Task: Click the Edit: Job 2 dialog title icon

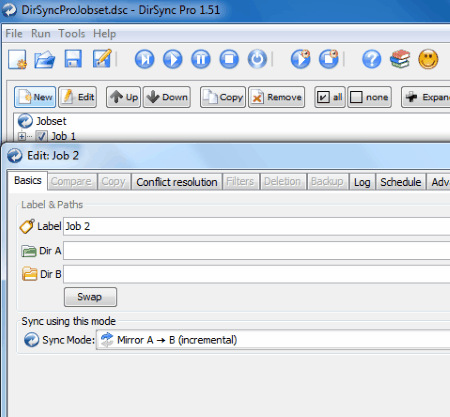Action: pos(14,156)
